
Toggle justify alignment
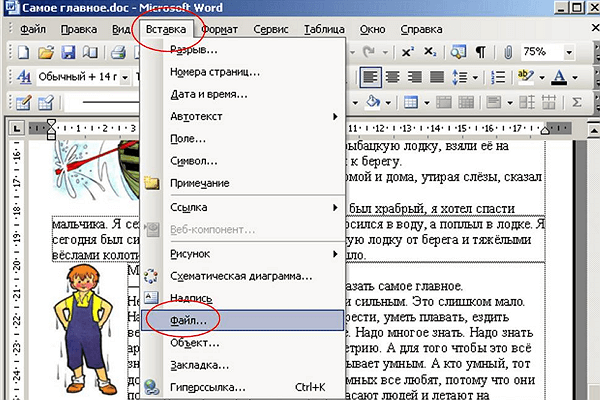coord(437,77)
